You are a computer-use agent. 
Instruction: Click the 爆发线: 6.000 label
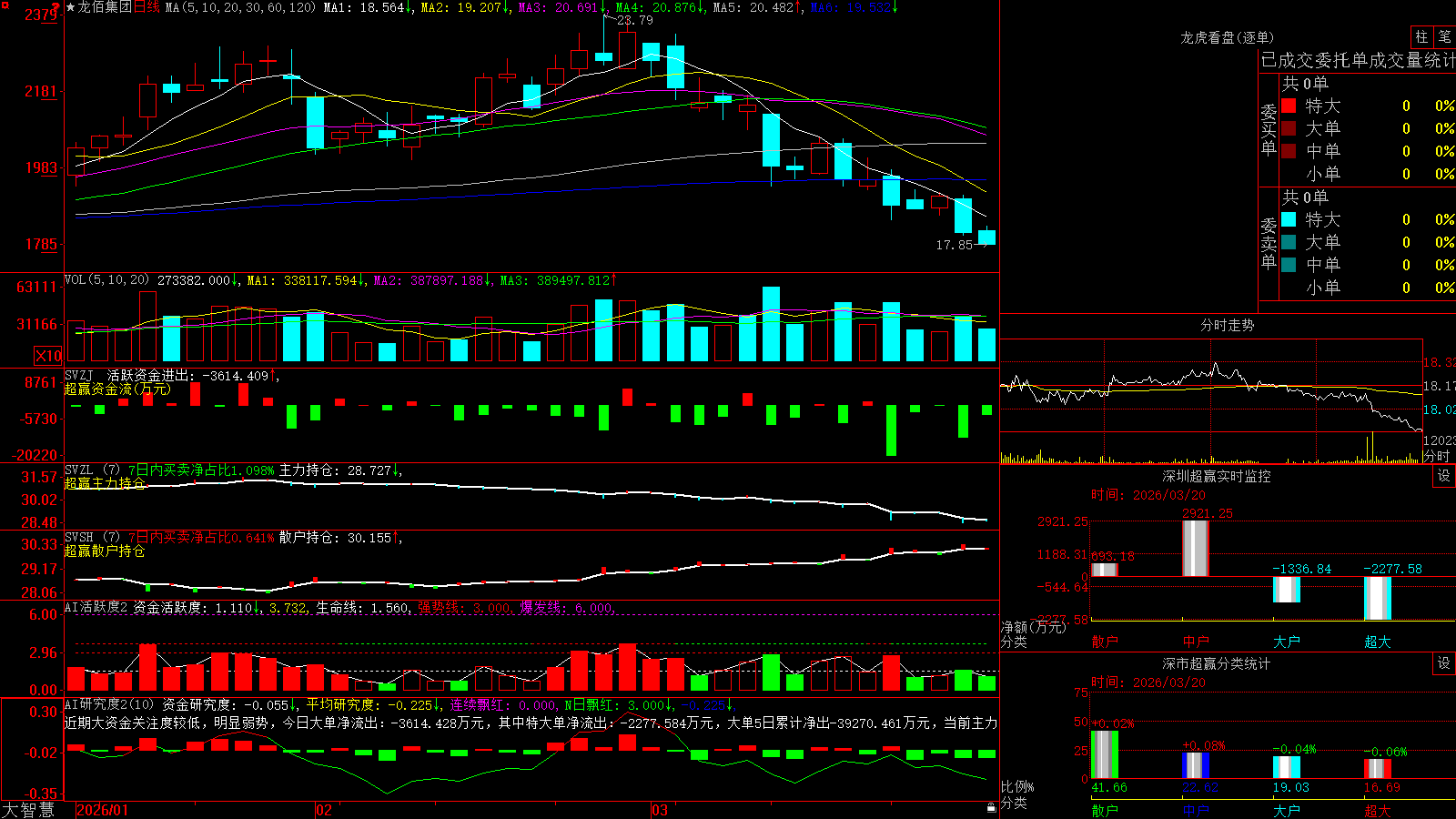pos(568,607)
